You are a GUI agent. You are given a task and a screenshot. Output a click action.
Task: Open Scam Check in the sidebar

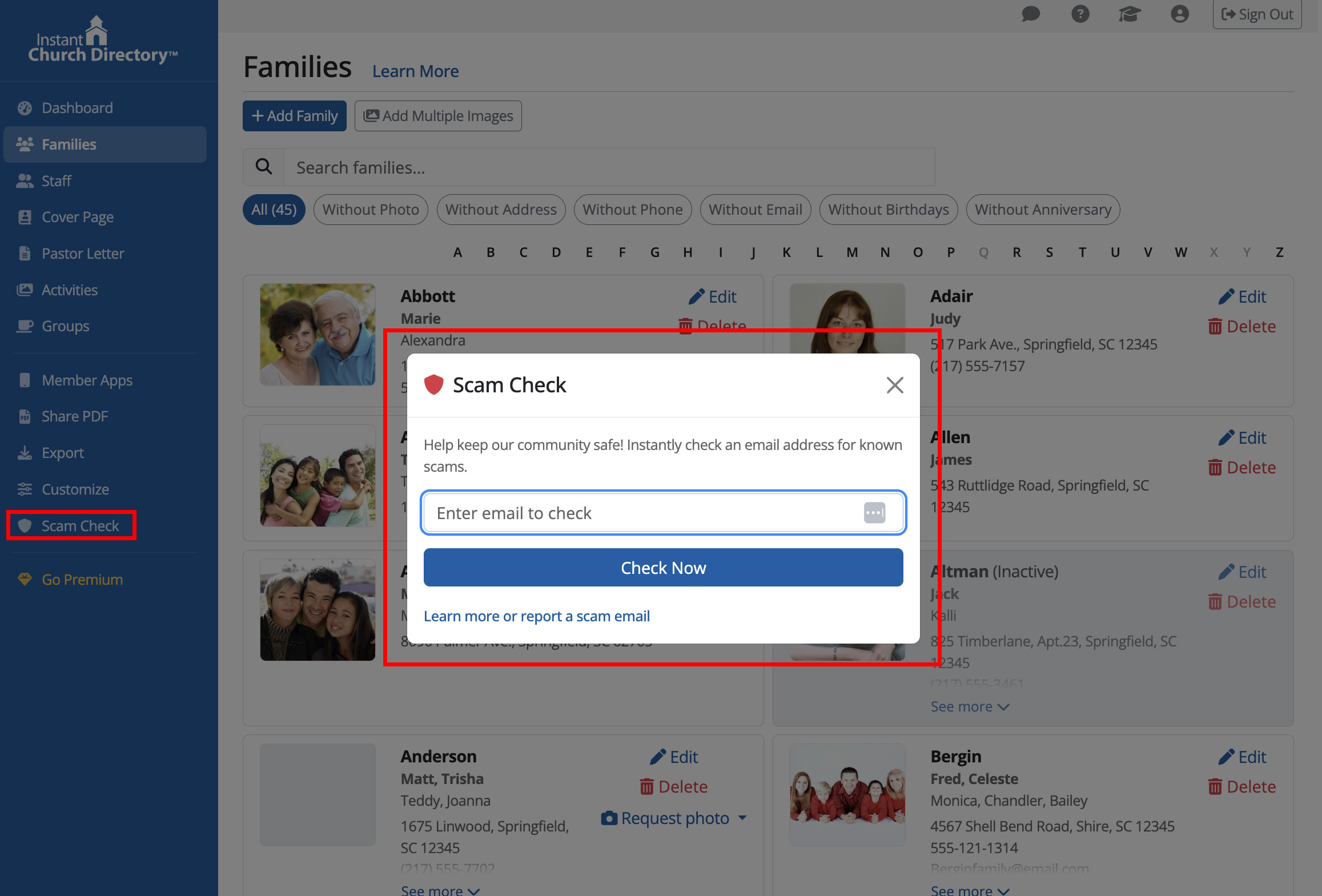80,525
